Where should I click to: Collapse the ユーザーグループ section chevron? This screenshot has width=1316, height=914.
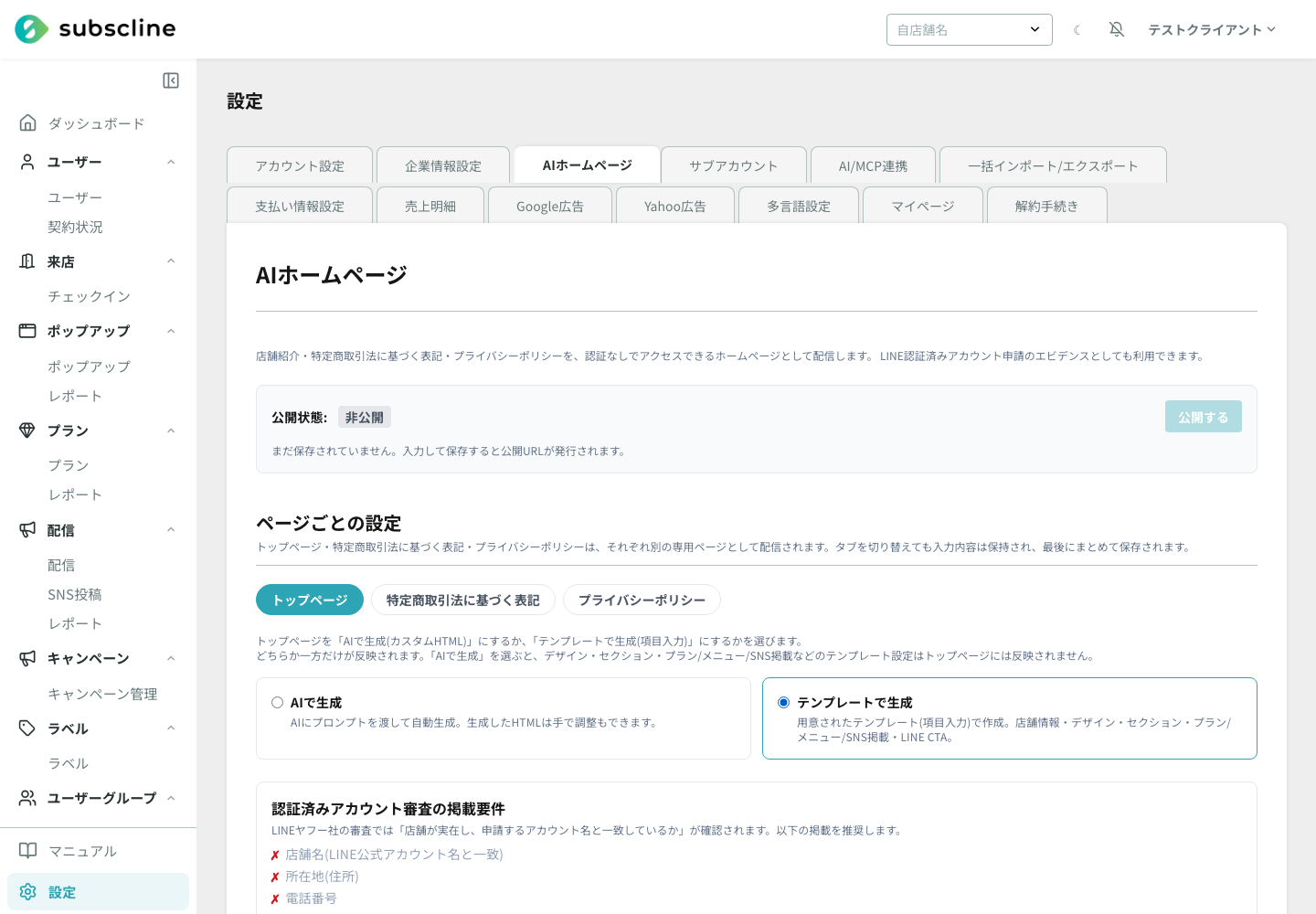point(171,798)
